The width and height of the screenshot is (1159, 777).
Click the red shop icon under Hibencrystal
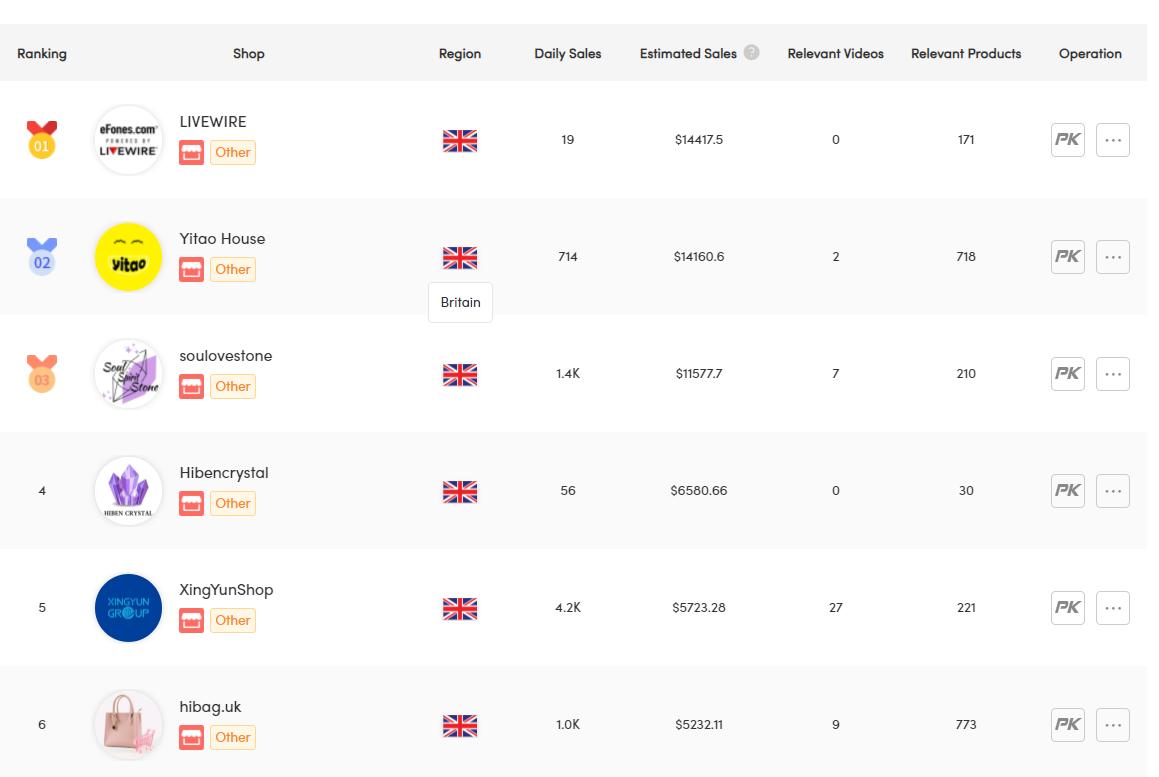pyautogui.click(x=191, y=503)
